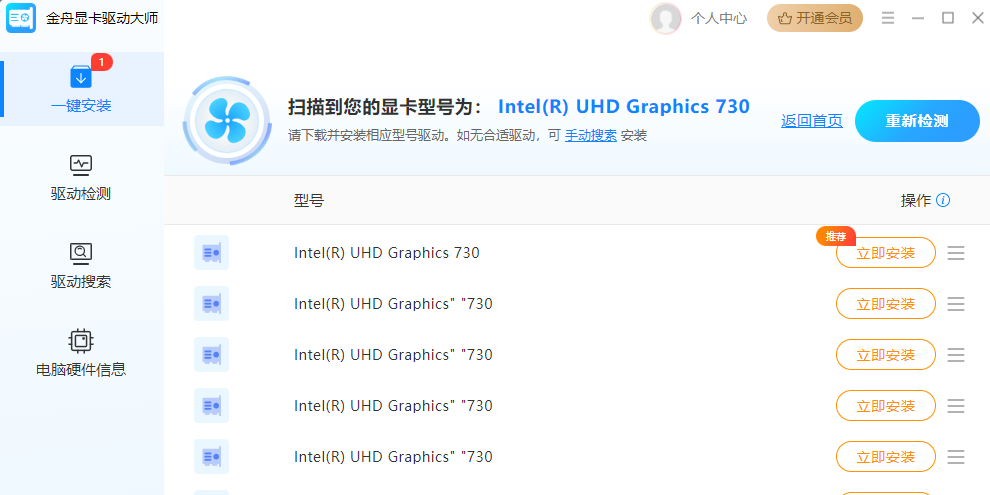Screen dimensions: 990x495
Task: Open 个人中心 personal center
Action: click(719, 18)
